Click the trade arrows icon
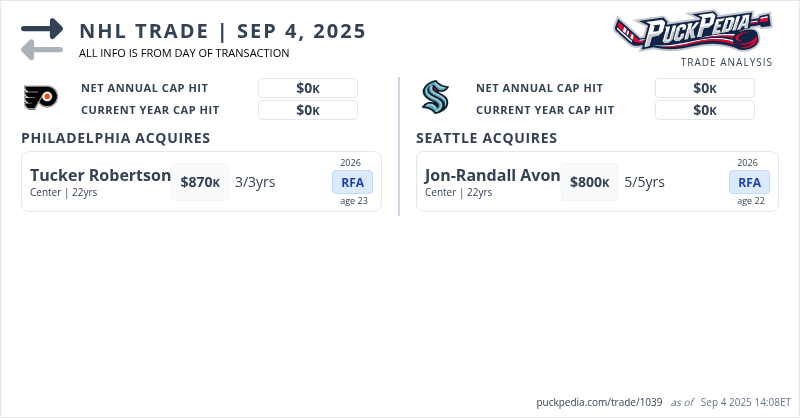The width and height of the screenshot is (800, 418). pyautogui.click(x=42, y=38)
